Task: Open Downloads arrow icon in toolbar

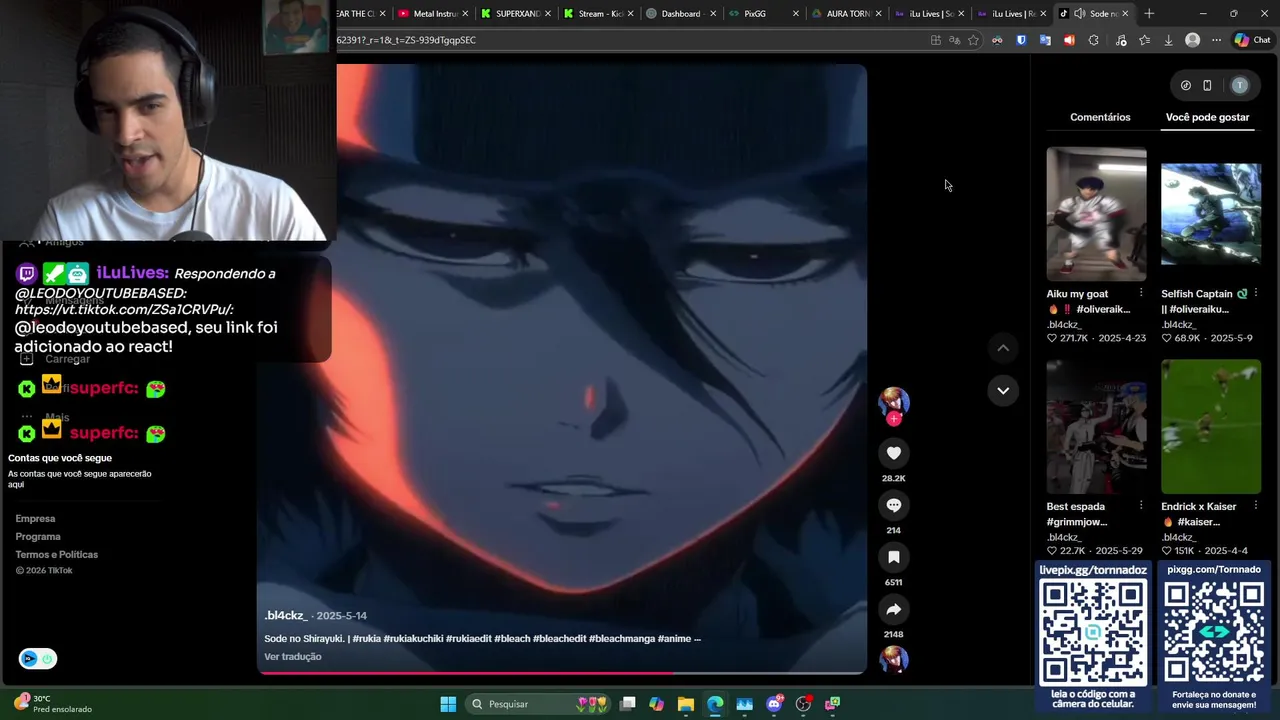Action: click(1168, 40)
